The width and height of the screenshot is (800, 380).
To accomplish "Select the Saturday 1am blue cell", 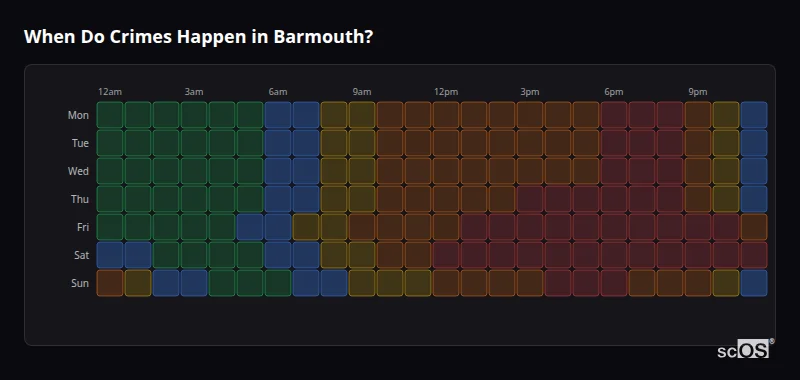I will [x=138, y=255].
